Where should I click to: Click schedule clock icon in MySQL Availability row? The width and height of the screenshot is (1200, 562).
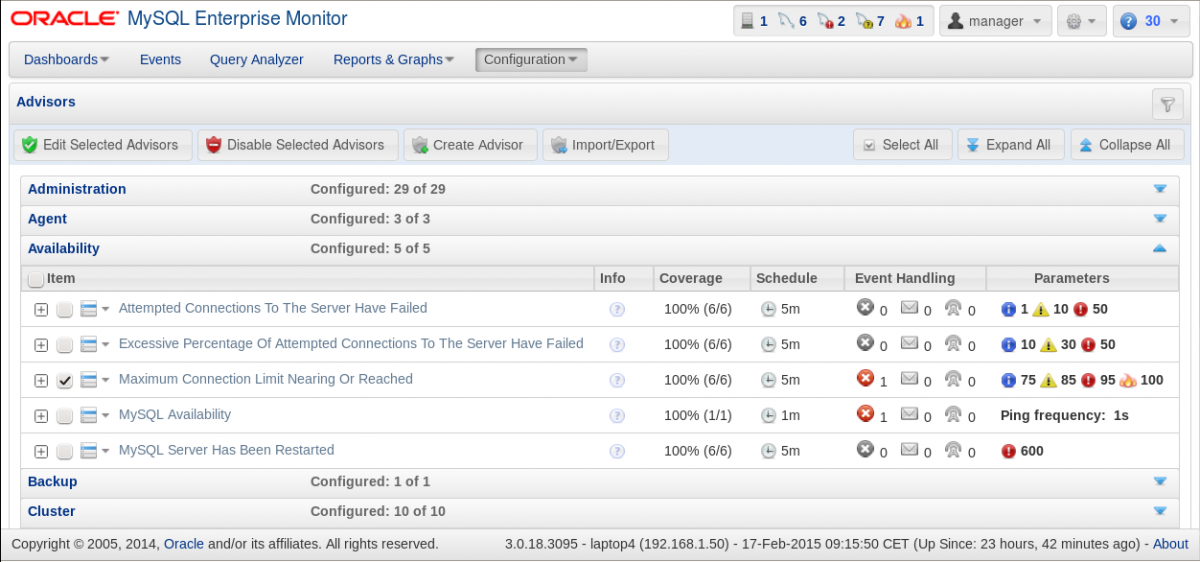coord(768,415)
